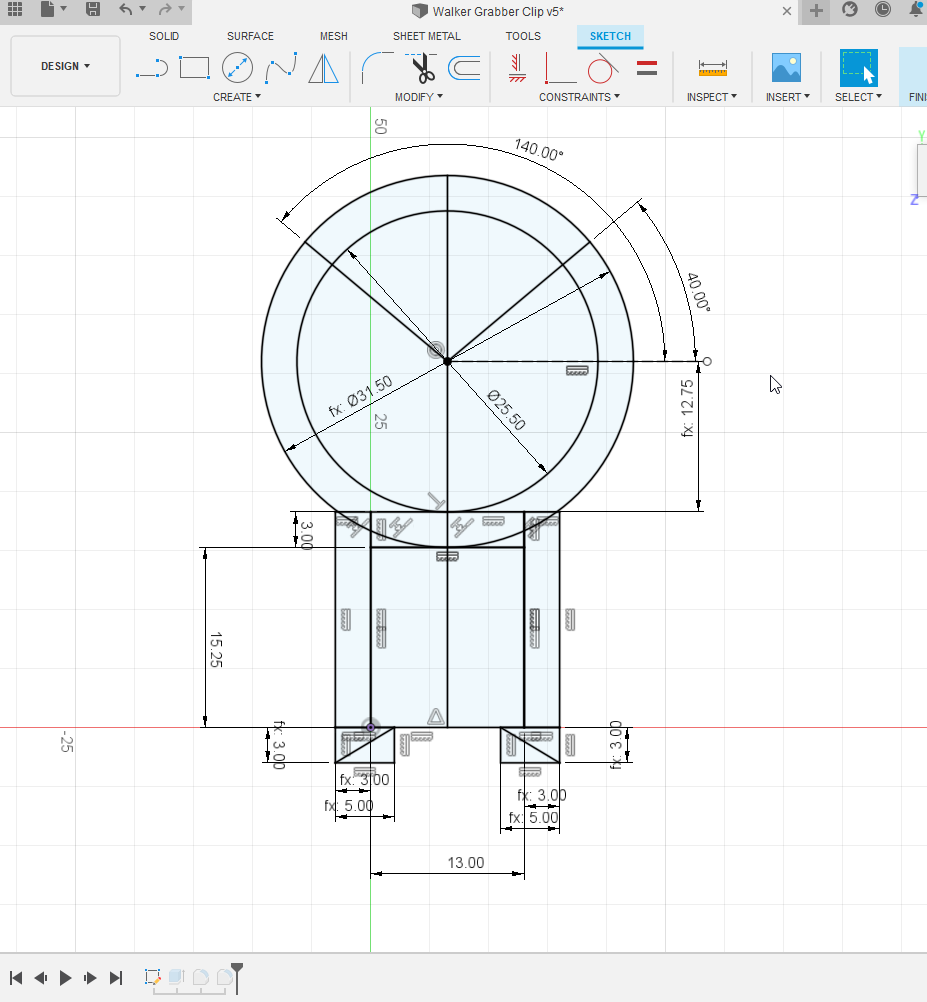Click the Save file icon
927x1002 pixels.
click(x=93, y=10)
